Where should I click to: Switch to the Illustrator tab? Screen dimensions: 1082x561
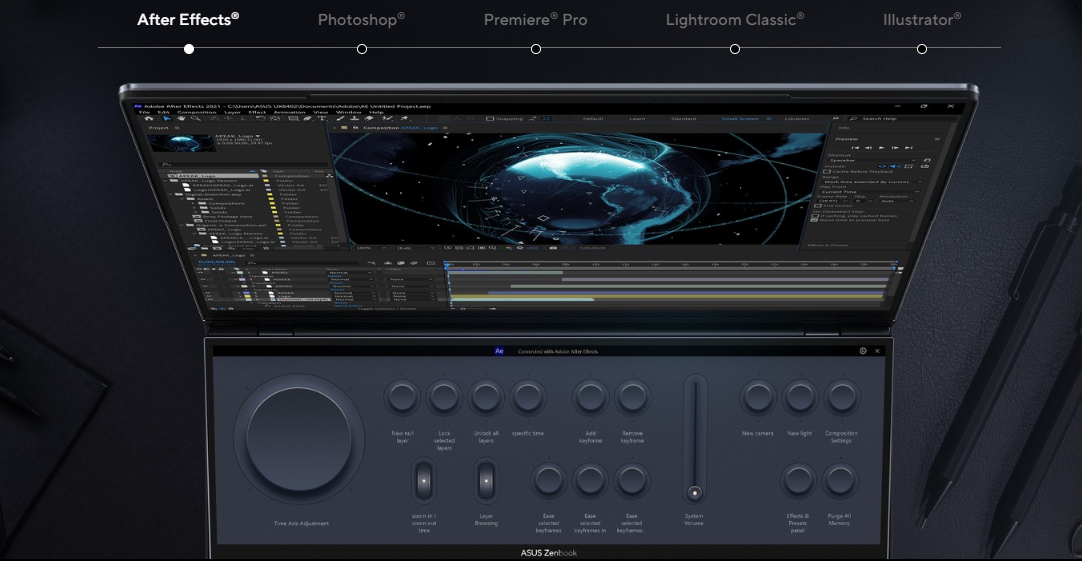pyautogui.click(x=922, y=20)
